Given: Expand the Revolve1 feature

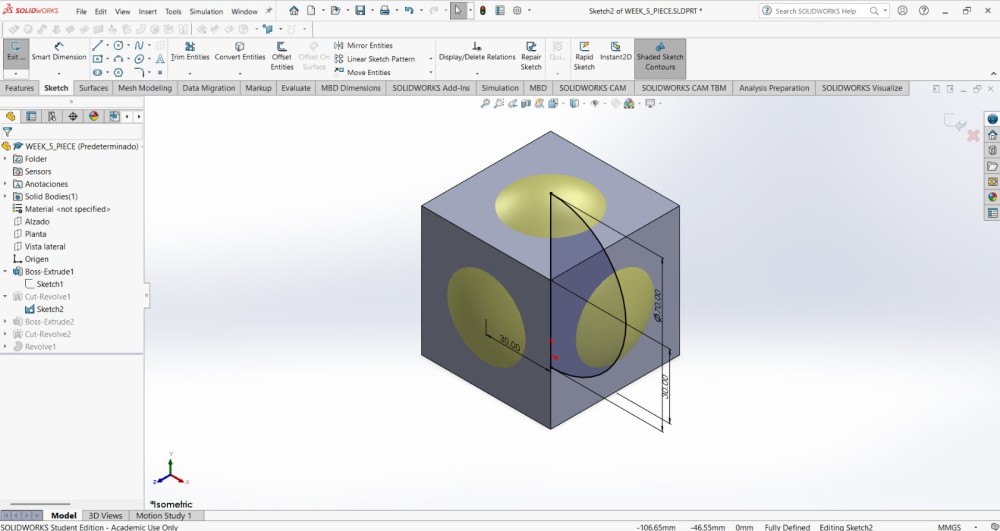Looking at the screenshot, I should pyautogui.click(x=6, y=347).
